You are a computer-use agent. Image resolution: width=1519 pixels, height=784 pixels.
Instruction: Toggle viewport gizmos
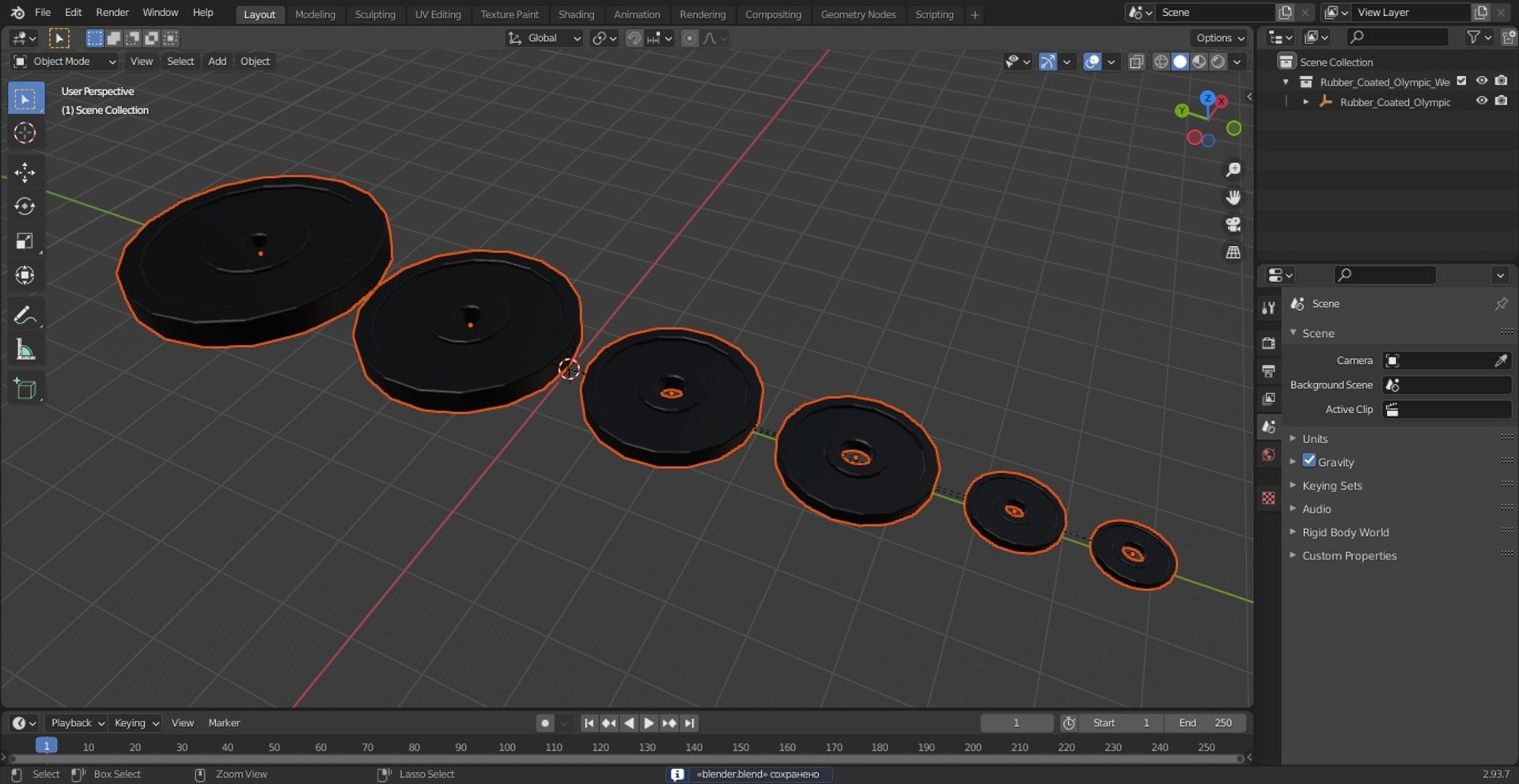point(1047,62)
